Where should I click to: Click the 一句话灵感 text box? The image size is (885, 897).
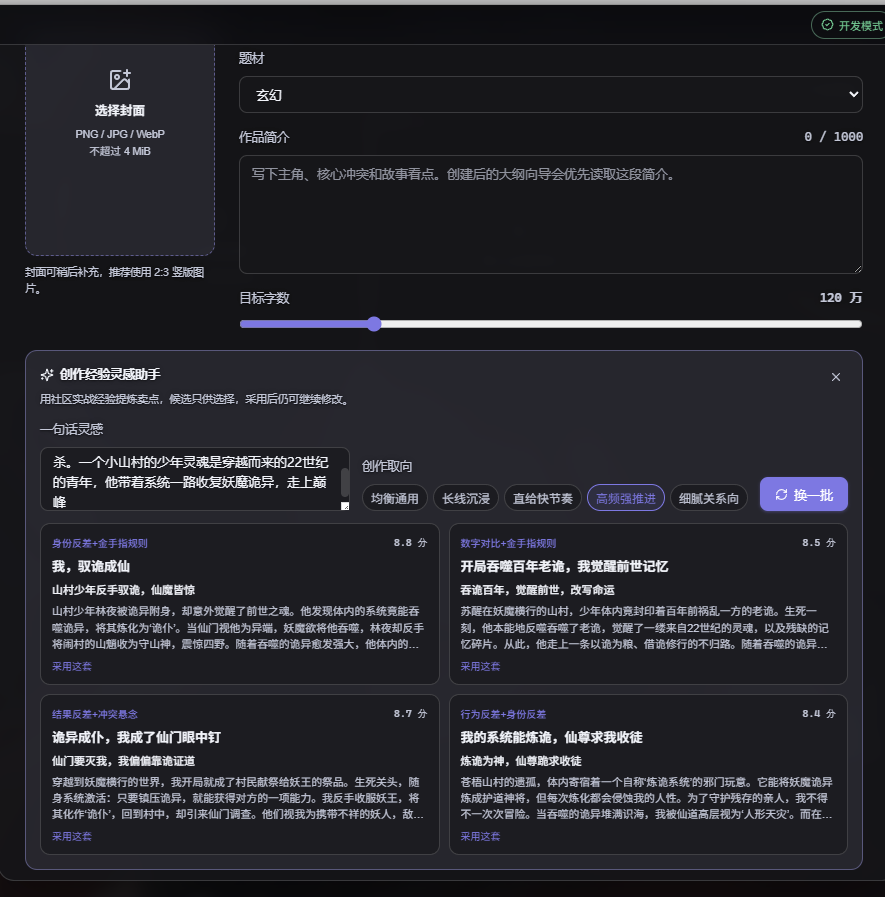(x=195, y=479)
